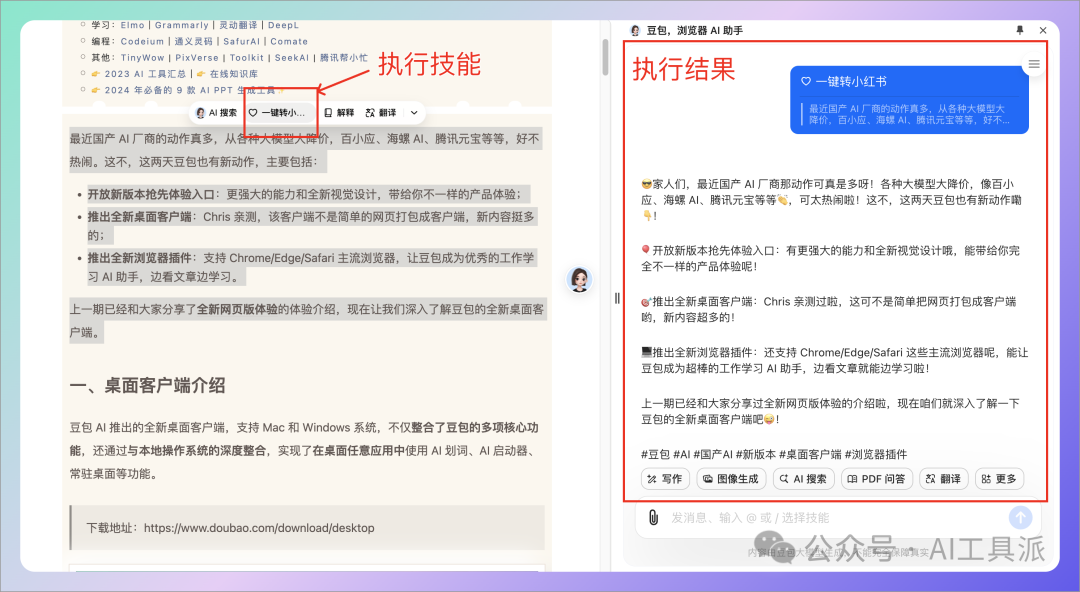This screenshot has height=592, width=1080.
Task: Click the bold text 推出全新桌面客户端
Action: 139,216
